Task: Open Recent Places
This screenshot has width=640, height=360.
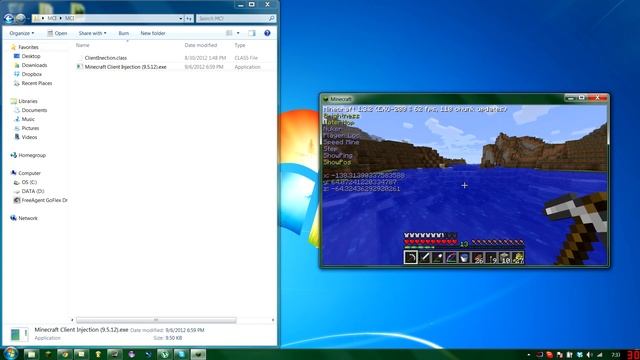Action: (x=37, y=83)
